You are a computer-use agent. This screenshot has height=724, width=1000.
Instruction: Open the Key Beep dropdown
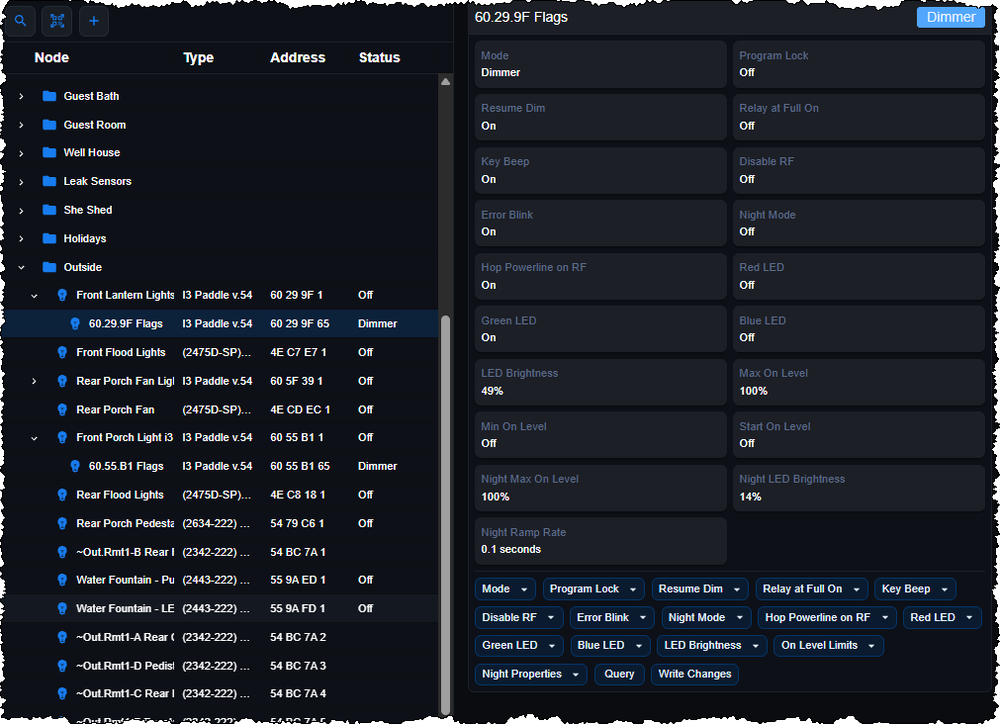pyautogui.click(x=915, y=589)
